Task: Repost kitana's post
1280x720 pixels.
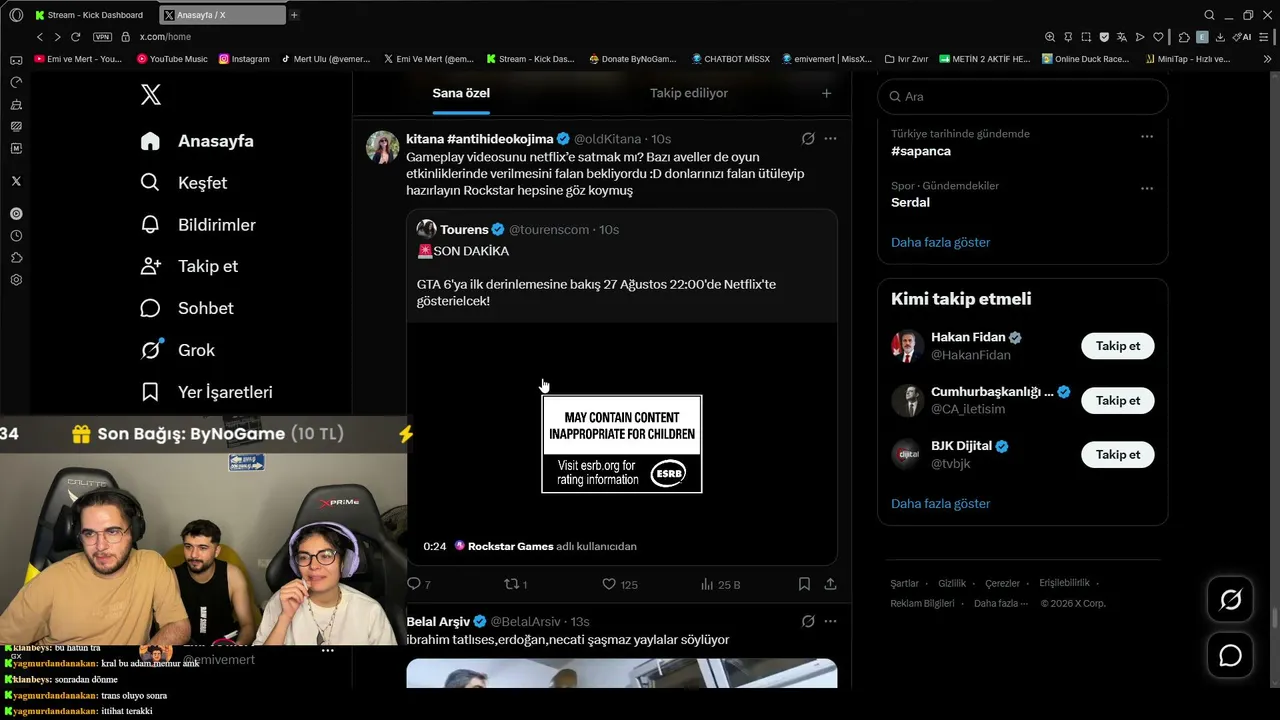Action: tap(515, 584)
